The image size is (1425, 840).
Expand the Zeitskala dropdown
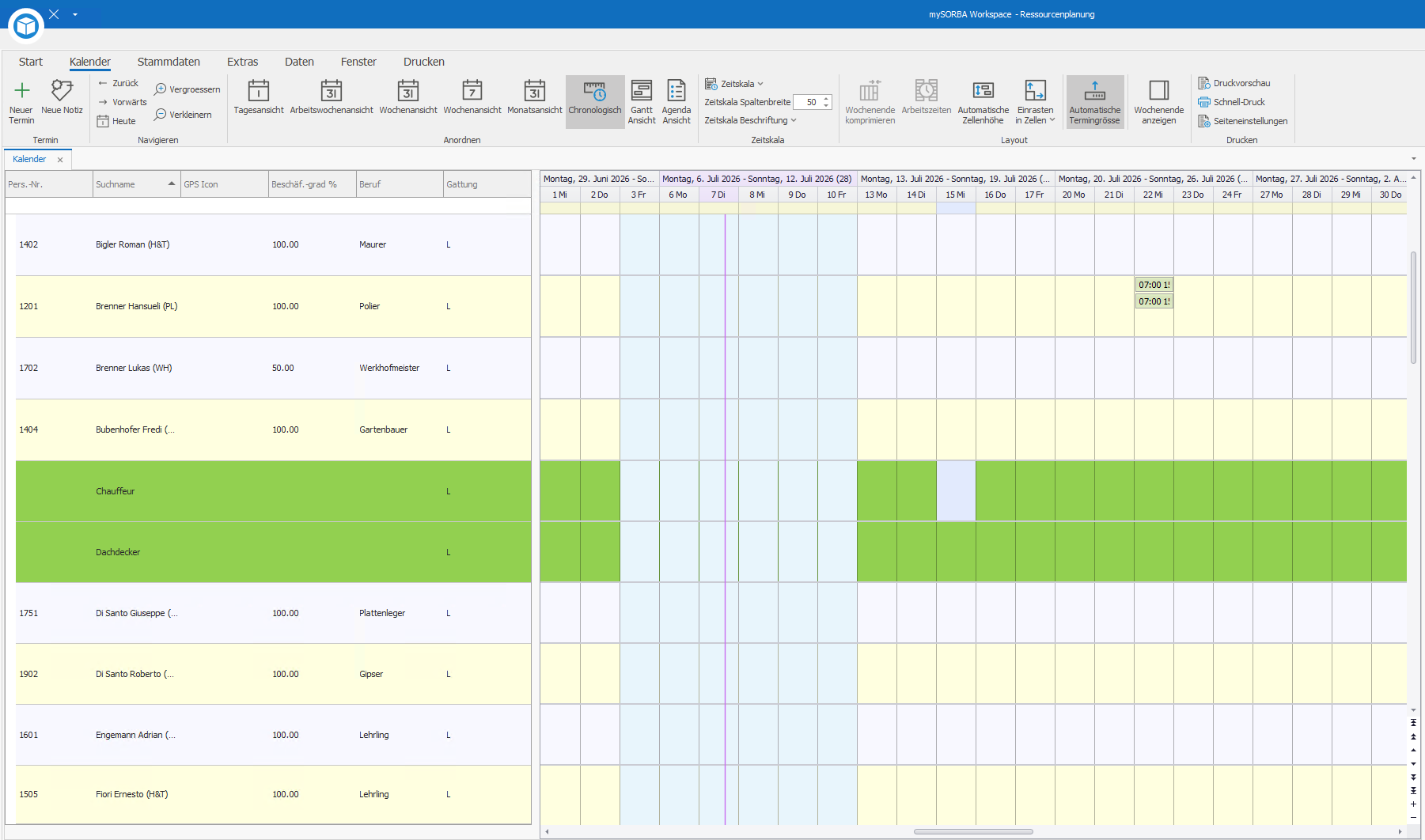pyautogui.click(x=734, y=84)
